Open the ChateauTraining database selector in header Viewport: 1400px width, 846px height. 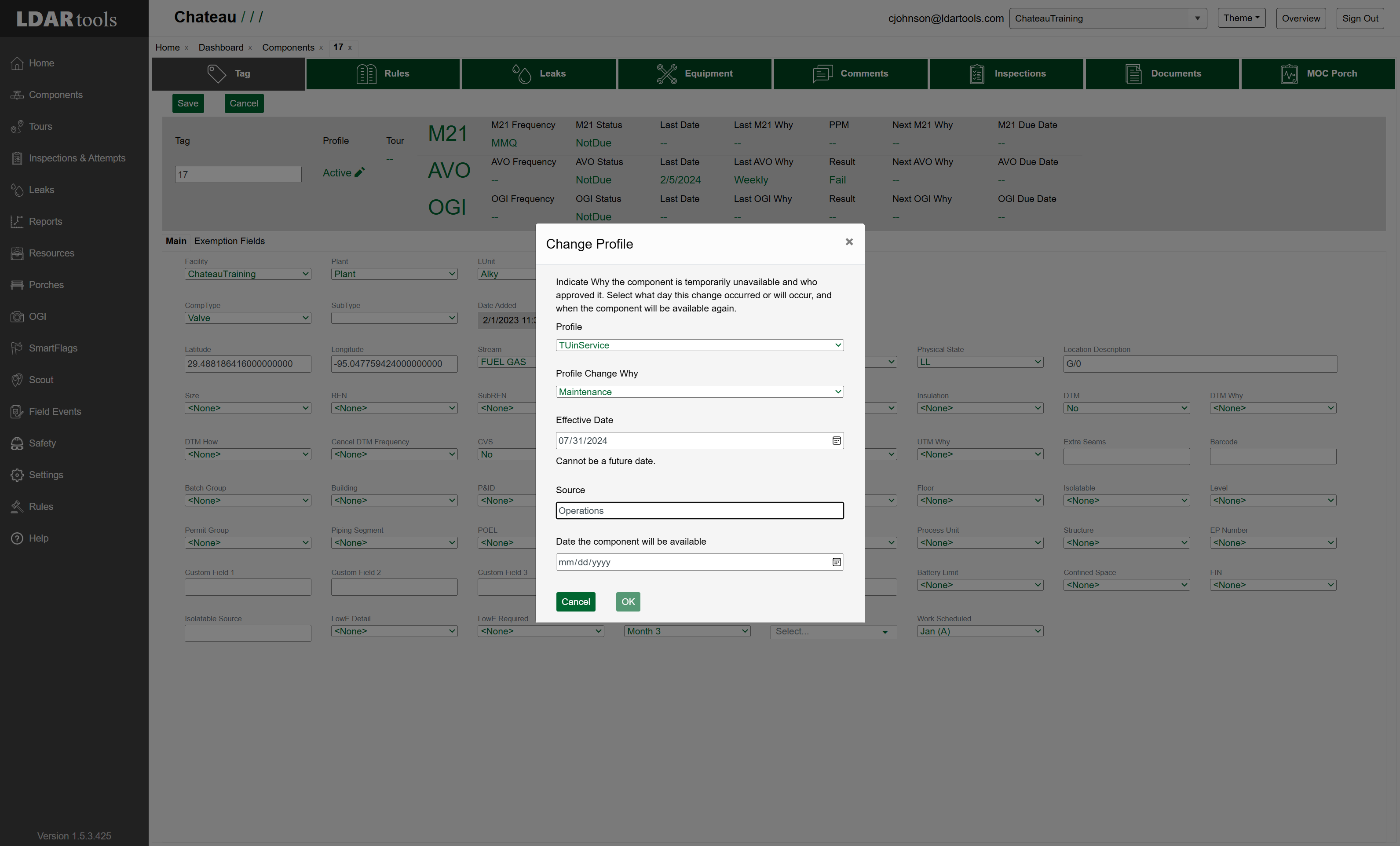coord(1108,18)
